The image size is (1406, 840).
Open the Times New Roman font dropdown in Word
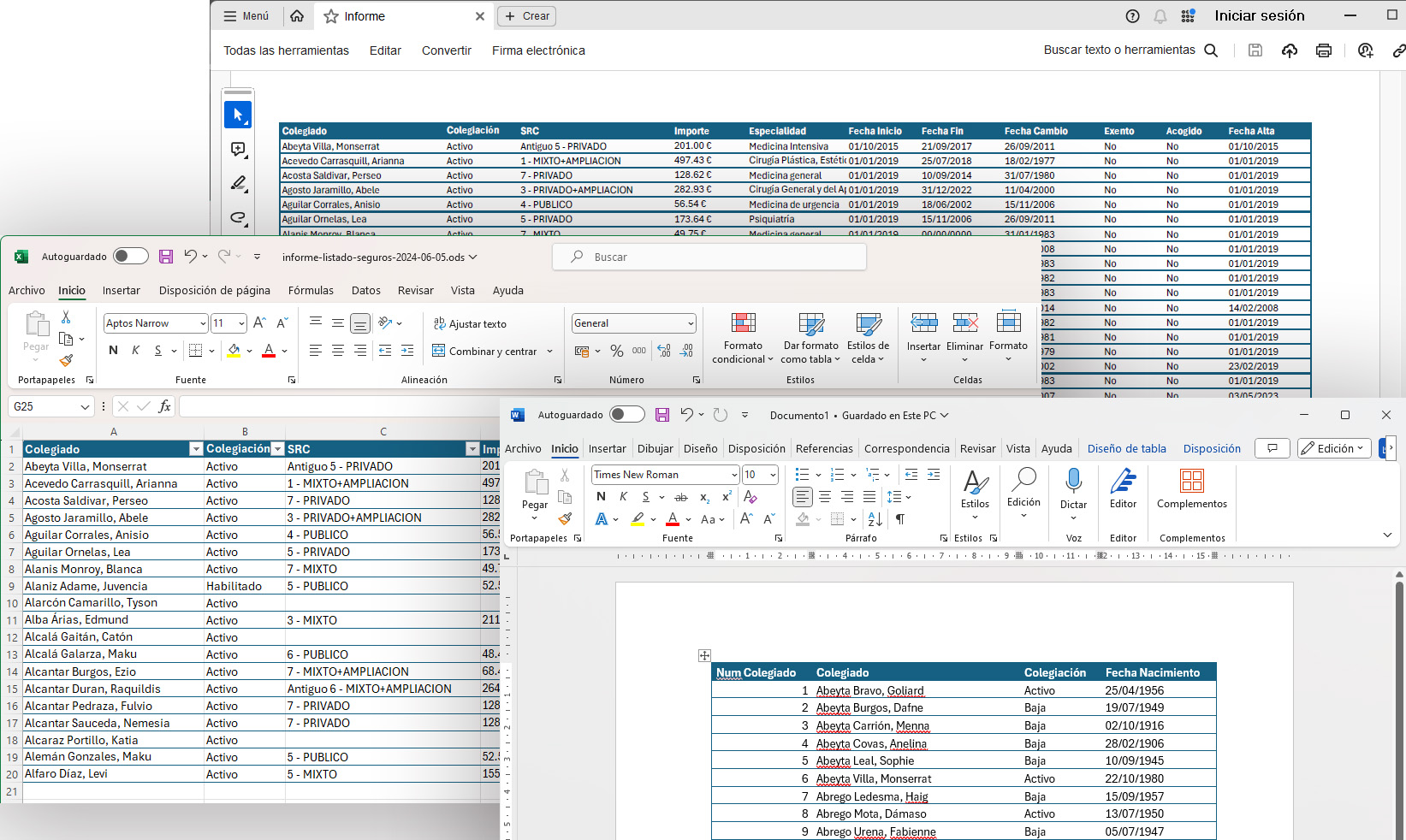(x=734, y=475)
